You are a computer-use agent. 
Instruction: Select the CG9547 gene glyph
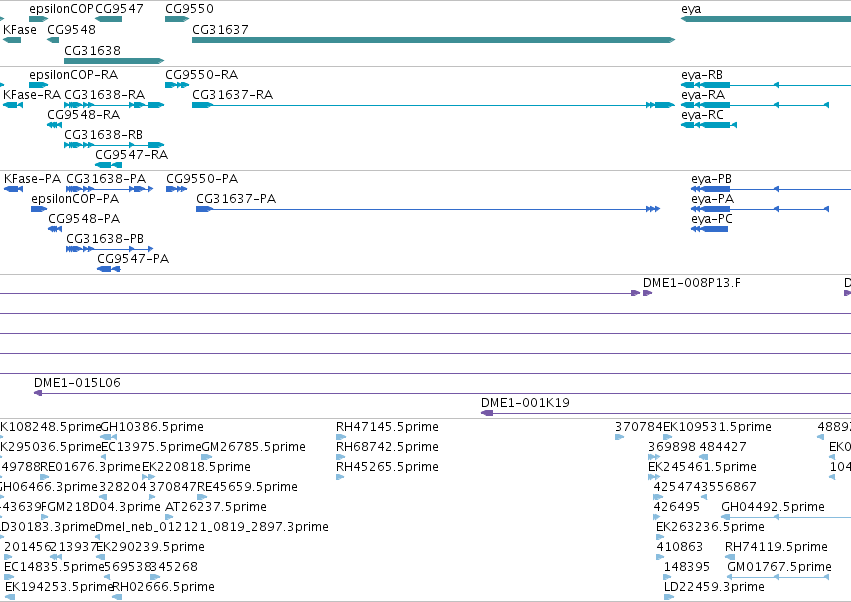pyautogui.click(x=109, y=19)
